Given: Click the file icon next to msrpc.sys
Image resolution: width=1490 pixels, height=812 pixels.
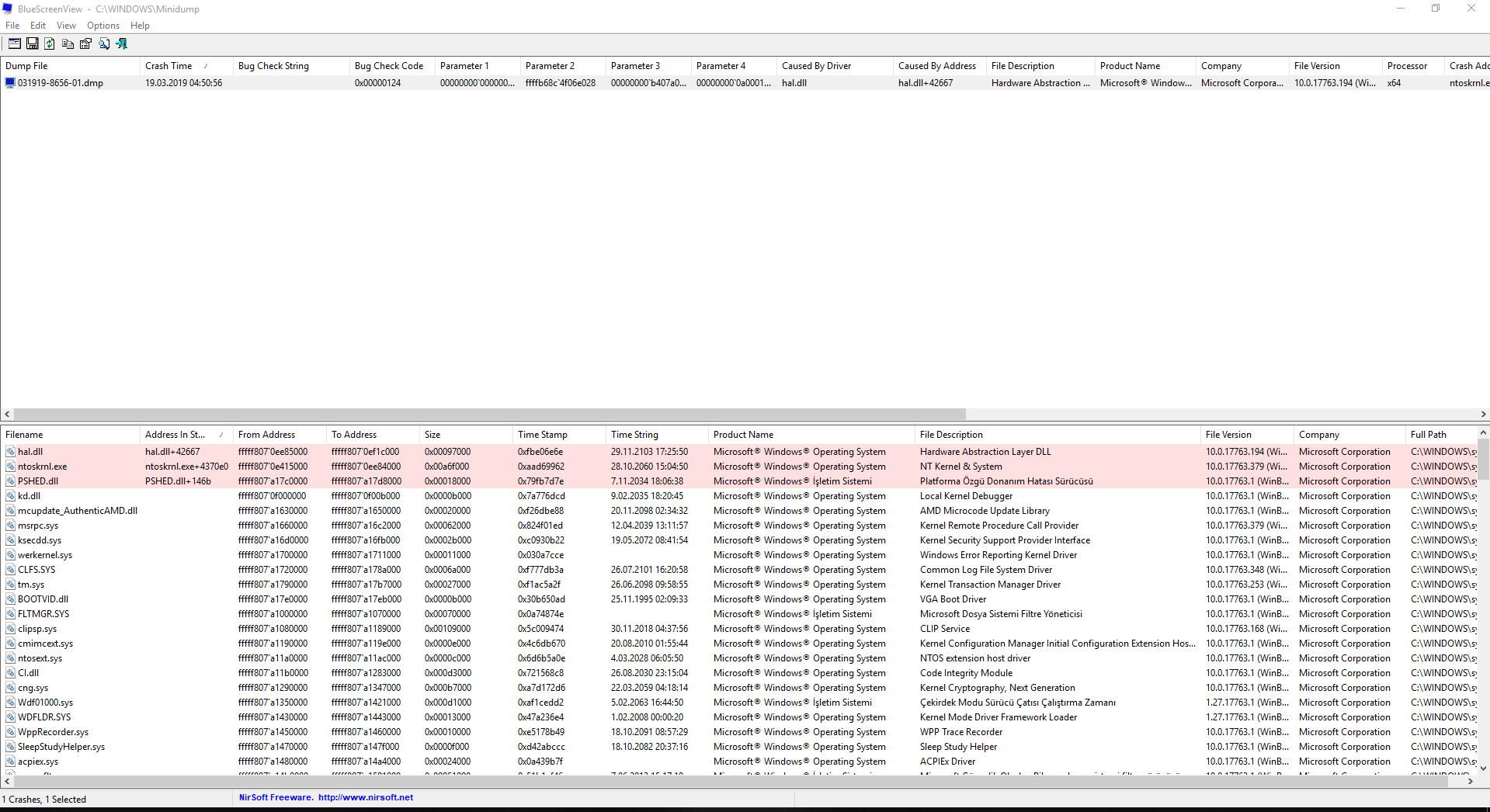Looking at the screenshot, I should pyautogui.click(x=11, y=526).
